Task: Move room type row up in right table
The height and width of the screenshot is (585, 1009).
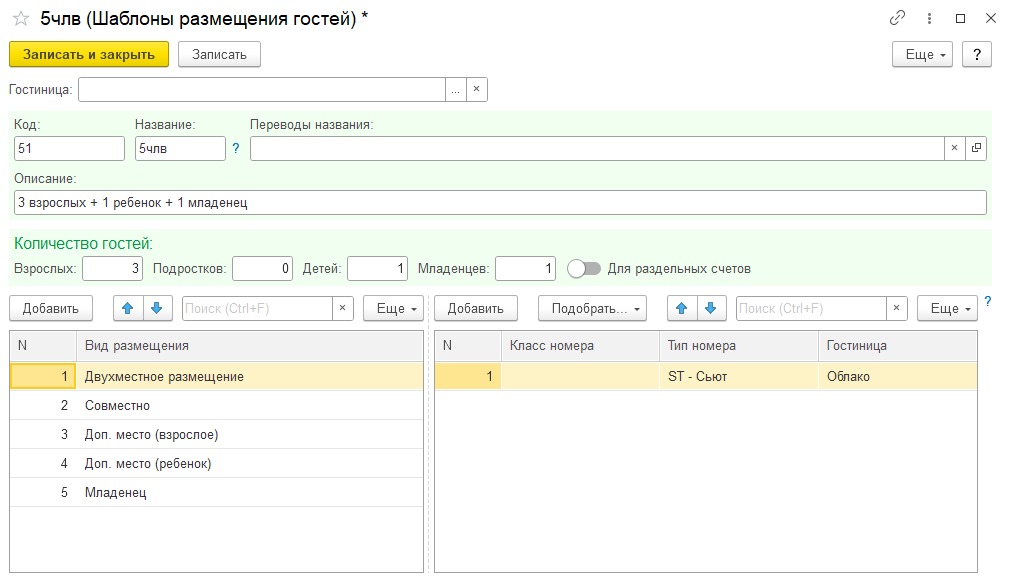Action: [682, 308]
